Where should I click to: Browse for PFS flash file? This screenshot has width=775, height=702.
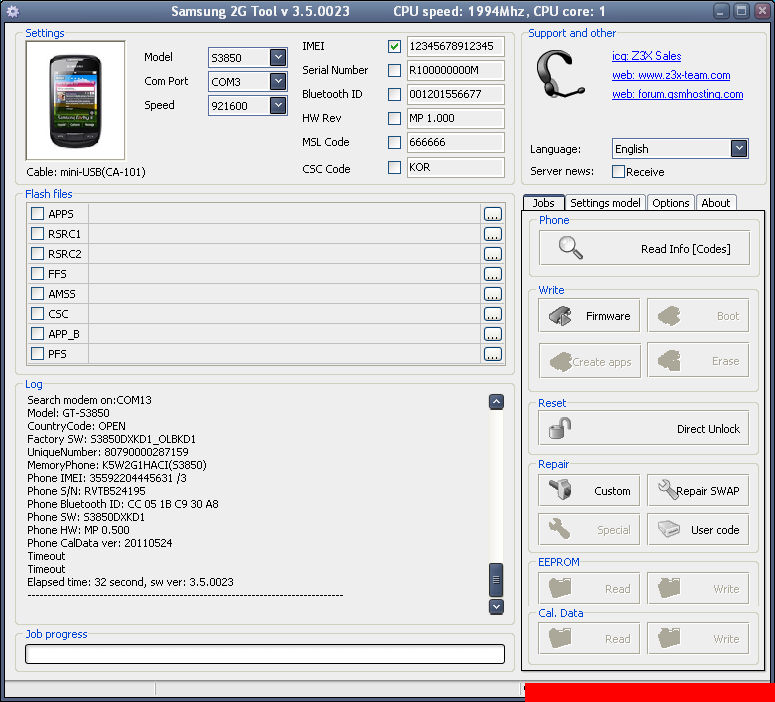493,354
